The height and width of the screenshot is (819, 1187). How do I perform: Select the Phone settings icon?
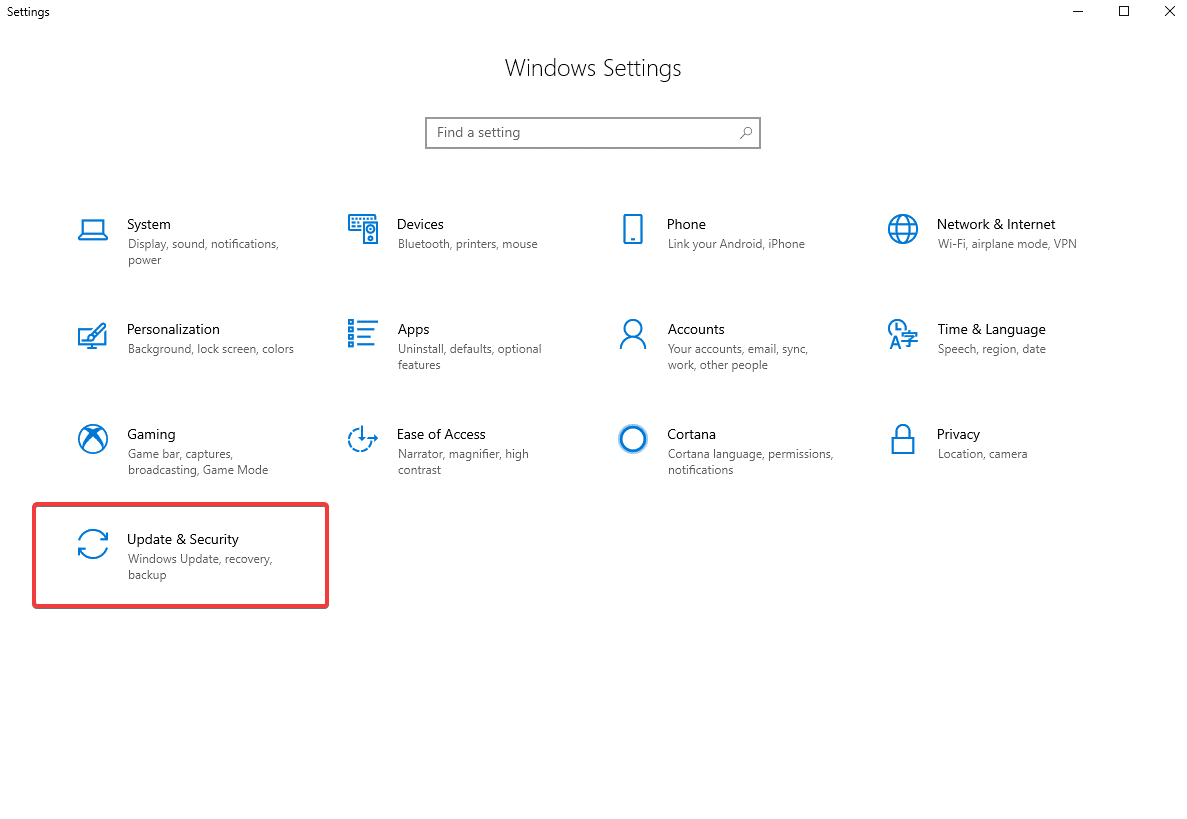pyautogui.click(x=633, y=229)
